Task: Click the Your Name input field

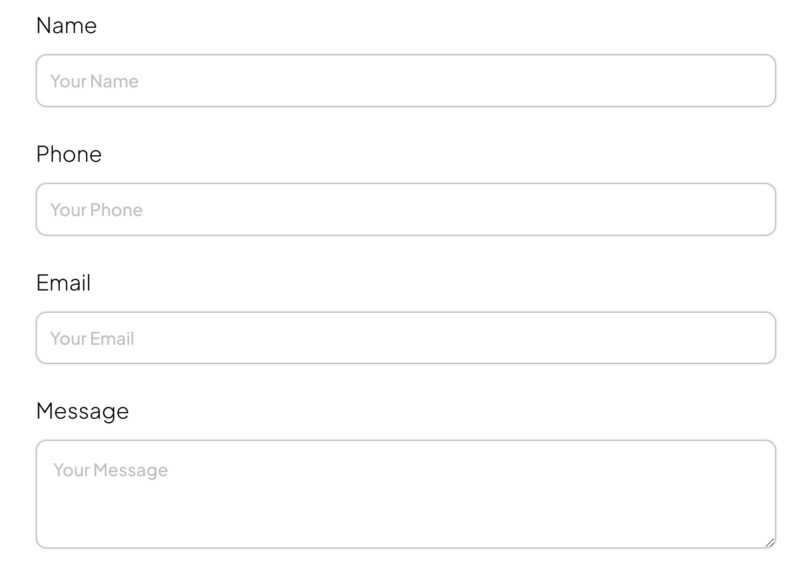Action: [405, 81]
